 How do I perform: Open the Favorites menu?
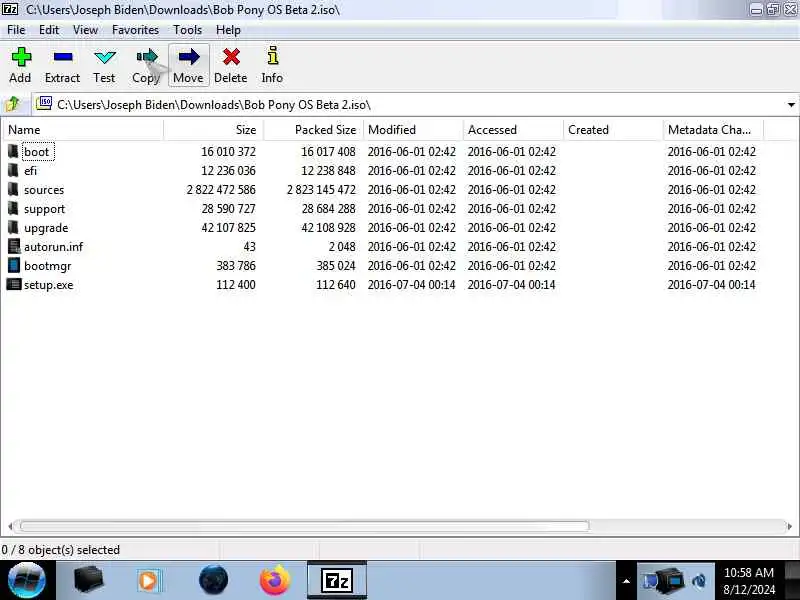(135, 30)
